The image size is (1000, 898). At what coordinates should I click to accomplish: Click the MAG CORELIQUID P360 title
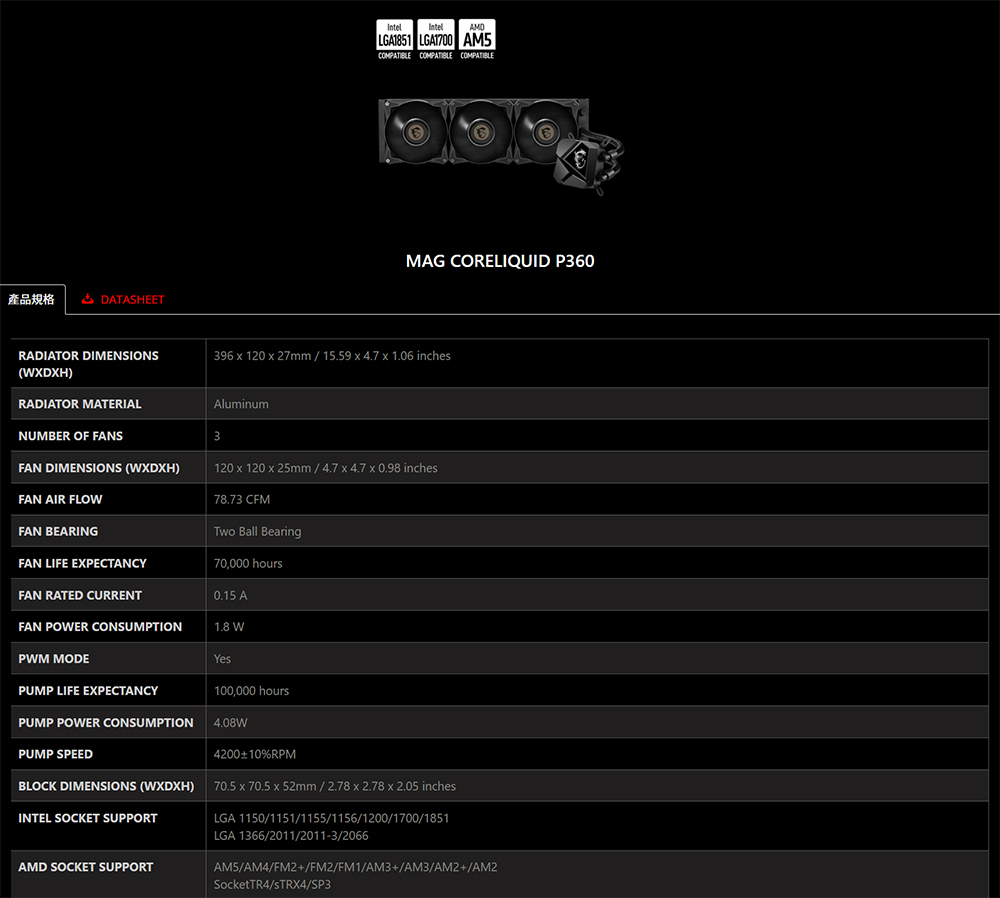click(500, 261)
